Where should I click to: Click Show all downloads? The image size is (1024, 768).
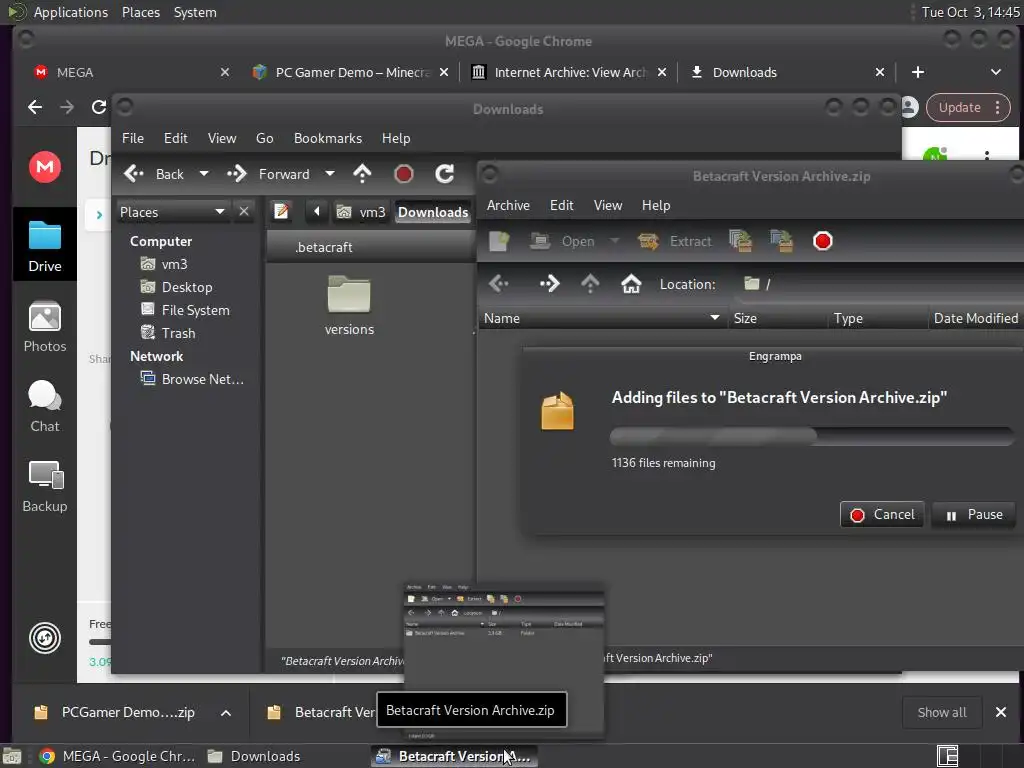[942, 712]
